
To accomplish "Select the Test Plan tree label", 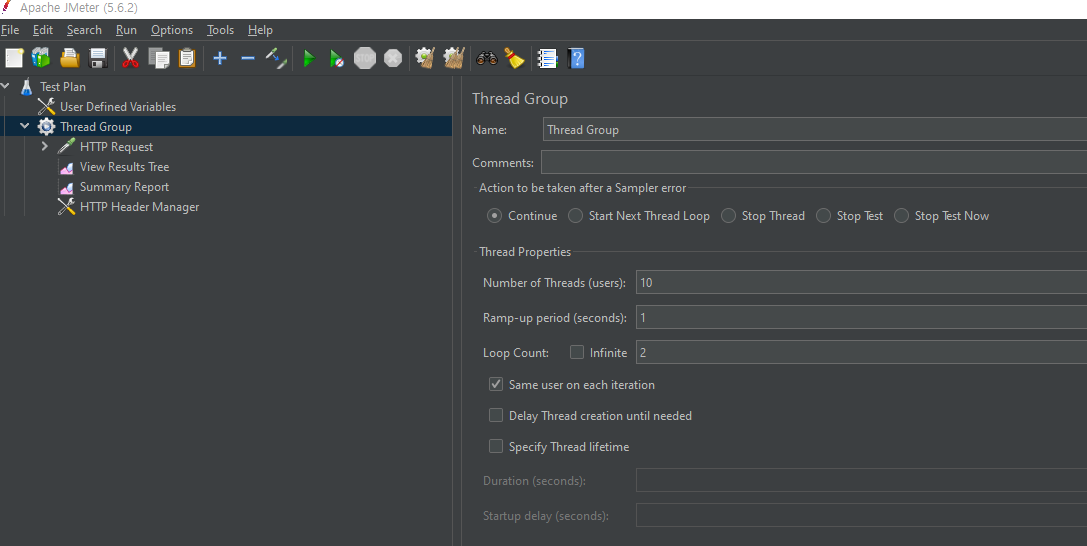I will [63, 87].
